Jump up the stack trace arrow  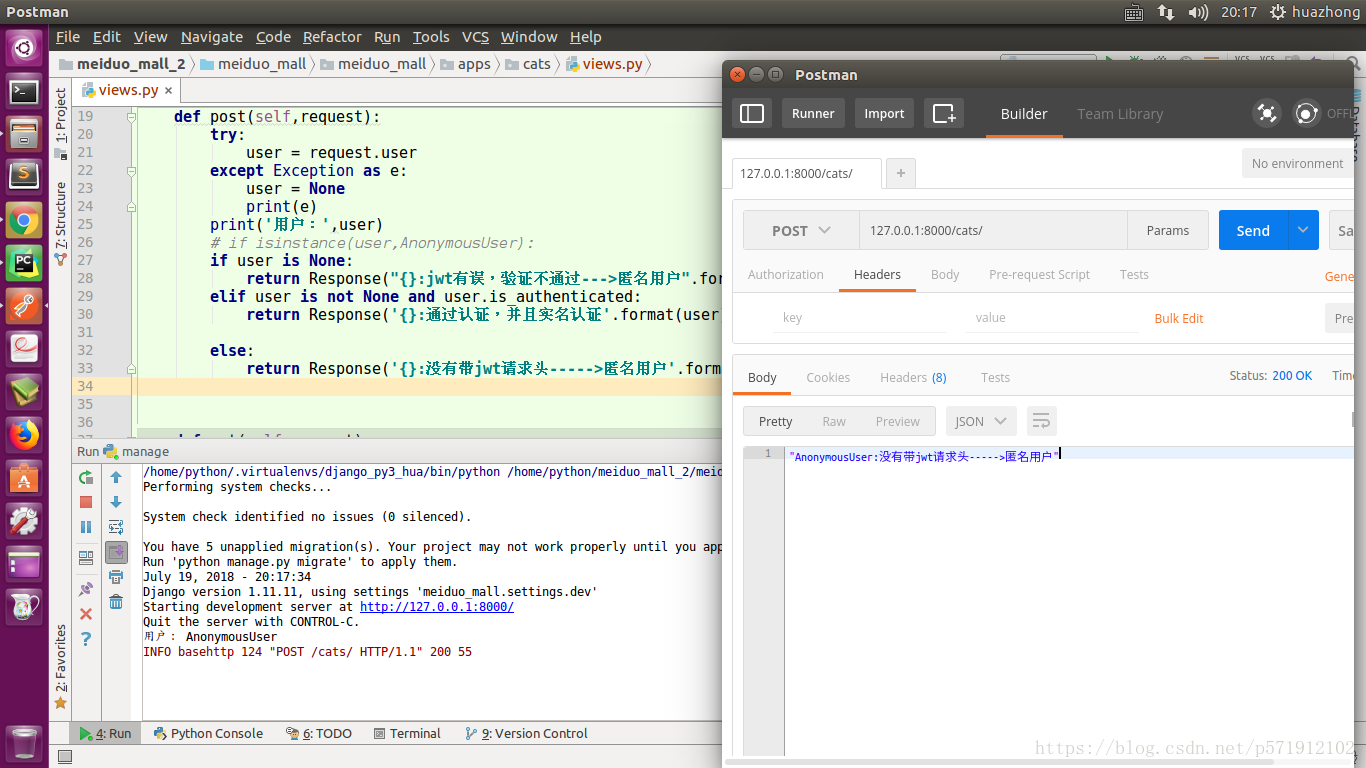[x=116, y=477]
